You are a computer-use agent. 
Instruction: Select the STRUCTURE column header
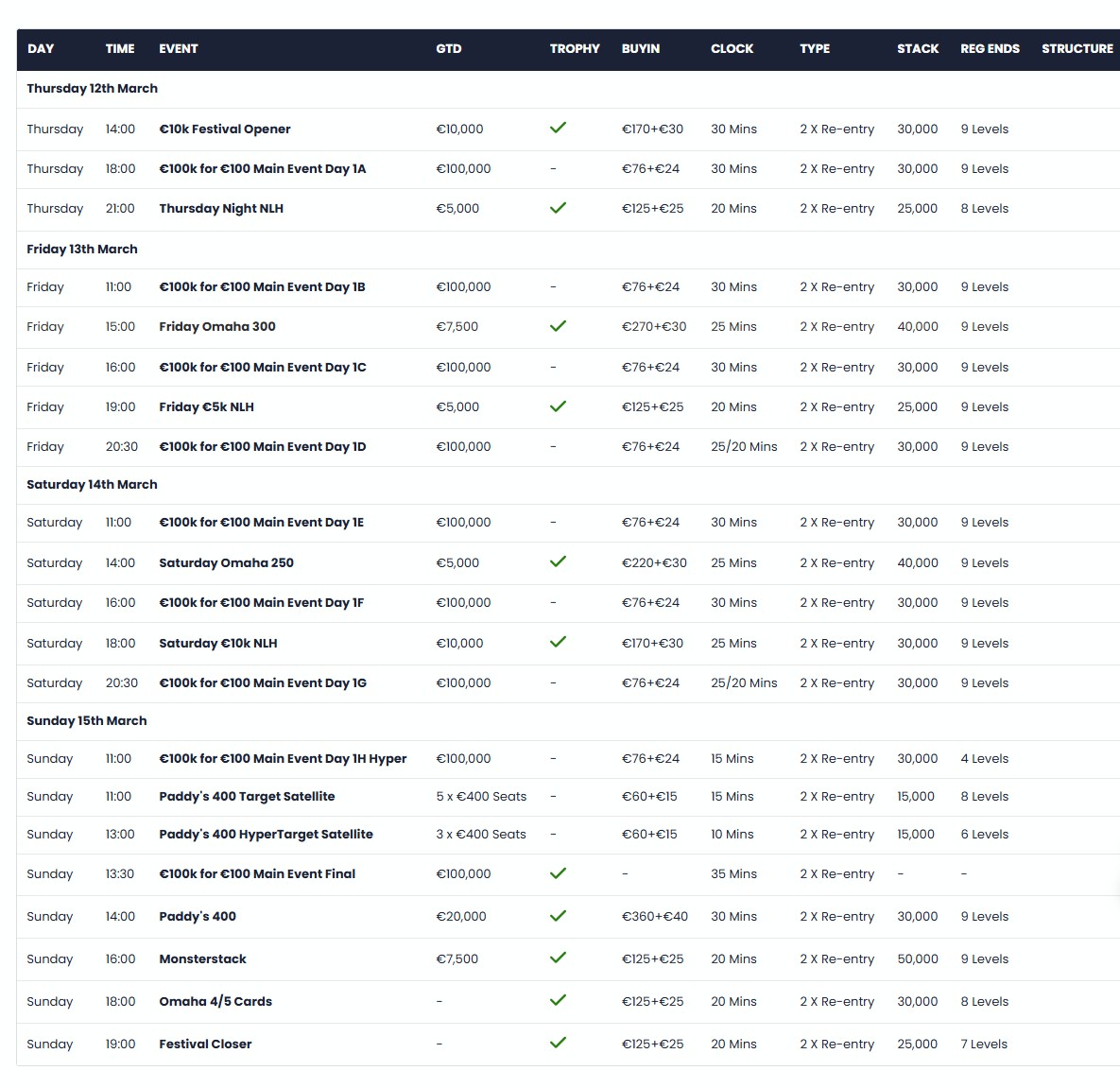[1077, 49]
